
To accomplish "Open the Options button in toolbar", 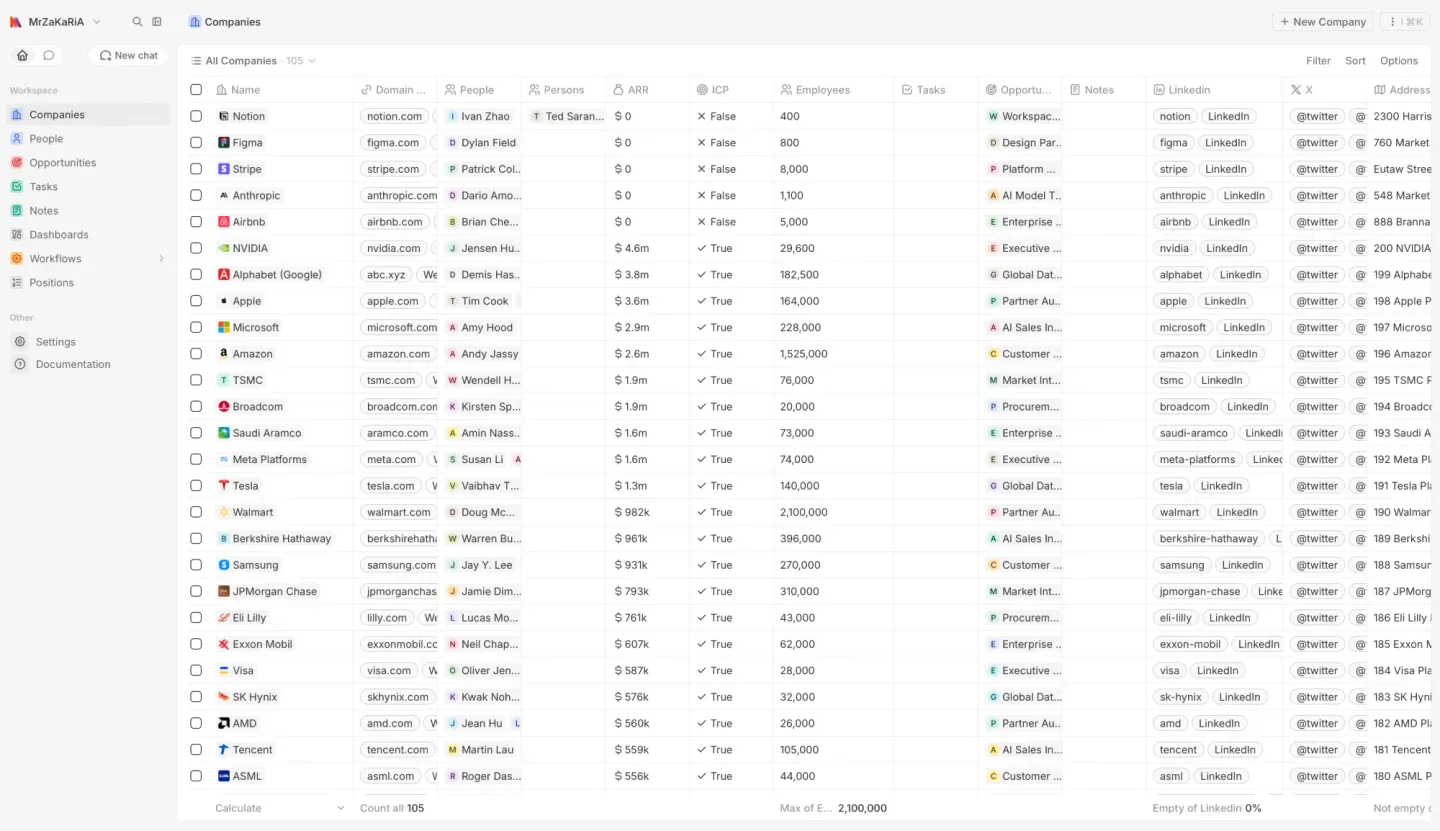I will [x=1399, y=61].
